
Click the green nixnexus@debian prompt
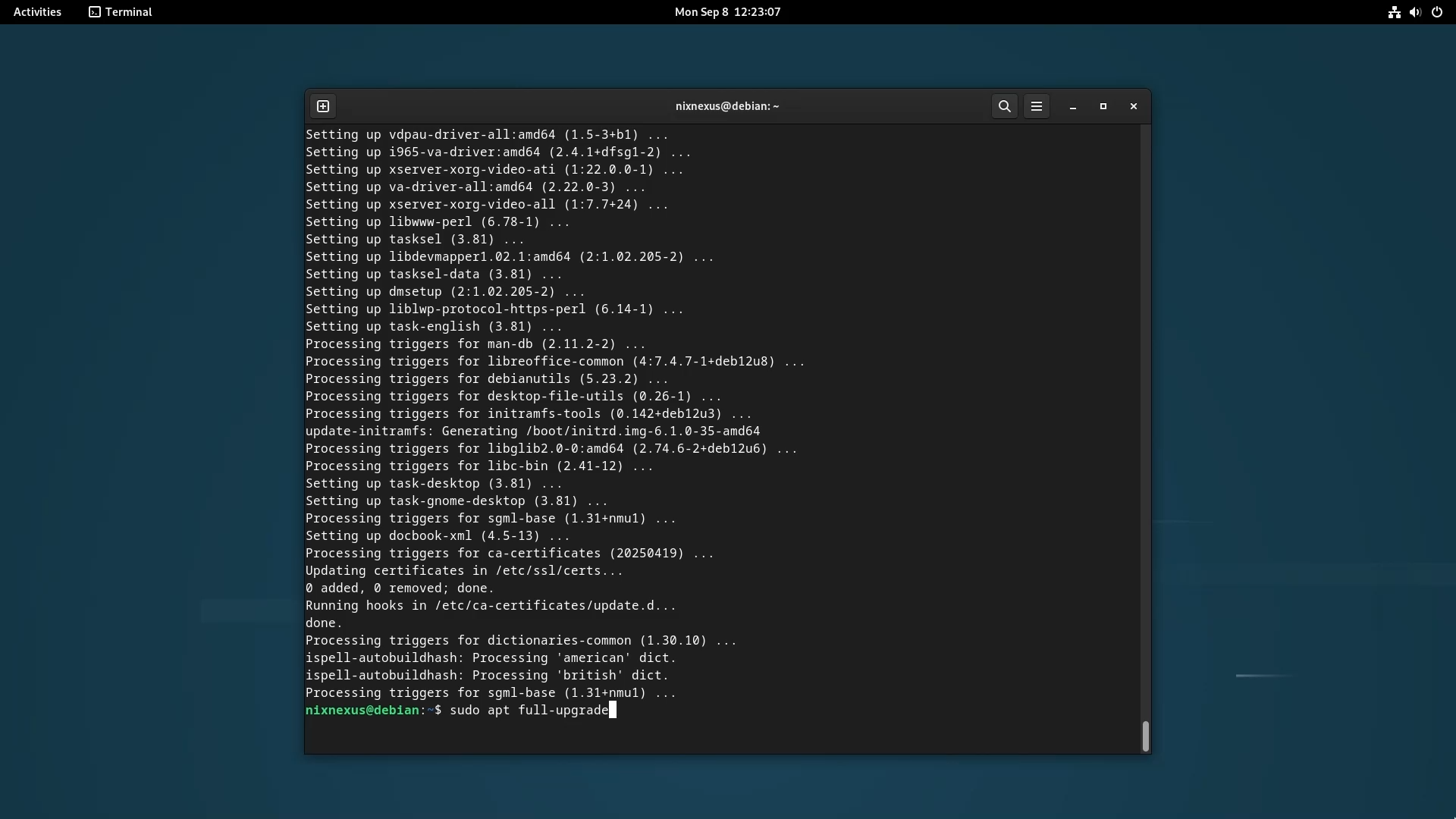362,711
